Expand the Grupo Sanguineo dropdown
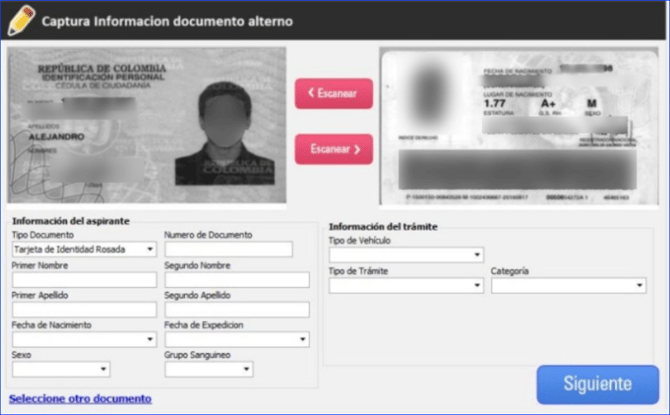Screen dimensions: 670x415 click(x=208, y=369)
